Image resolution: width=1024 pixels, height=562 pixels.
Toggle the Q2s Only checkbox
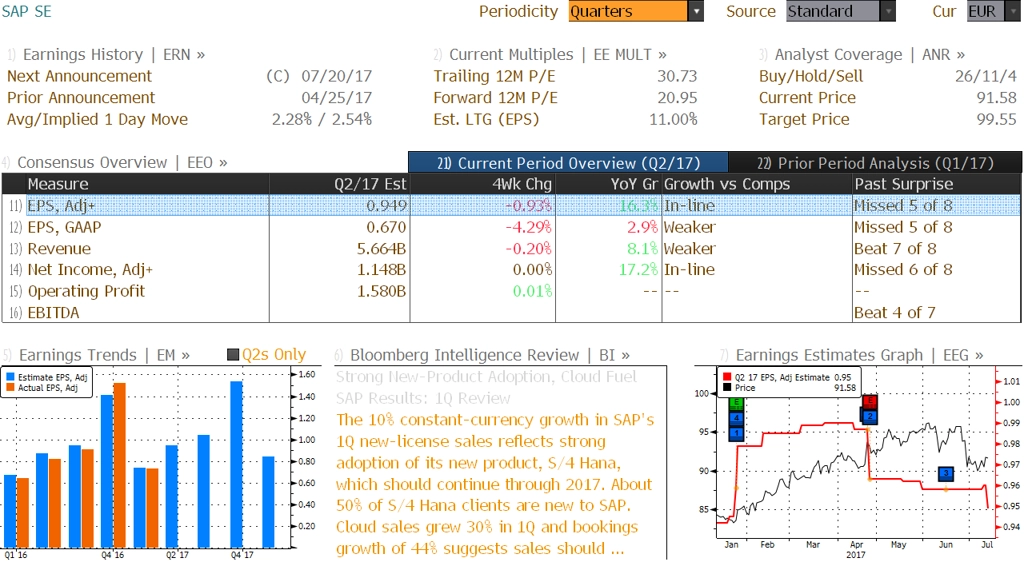[x=232, y=354]
